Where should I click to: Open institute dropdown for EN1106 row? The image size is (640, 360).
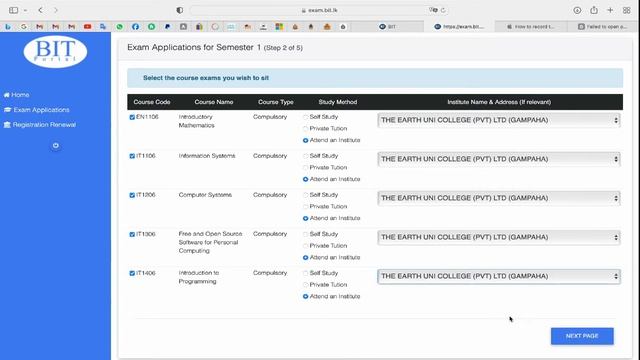click(x=499, y=120)
